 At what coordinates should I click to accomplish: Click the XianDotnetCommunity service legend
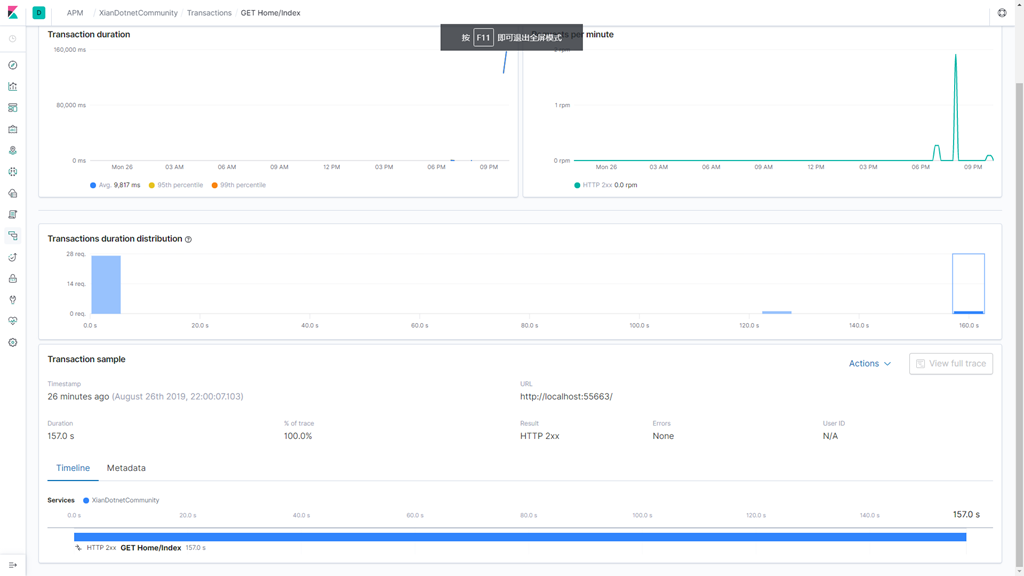pyautogui.click(x=121, y=500)
